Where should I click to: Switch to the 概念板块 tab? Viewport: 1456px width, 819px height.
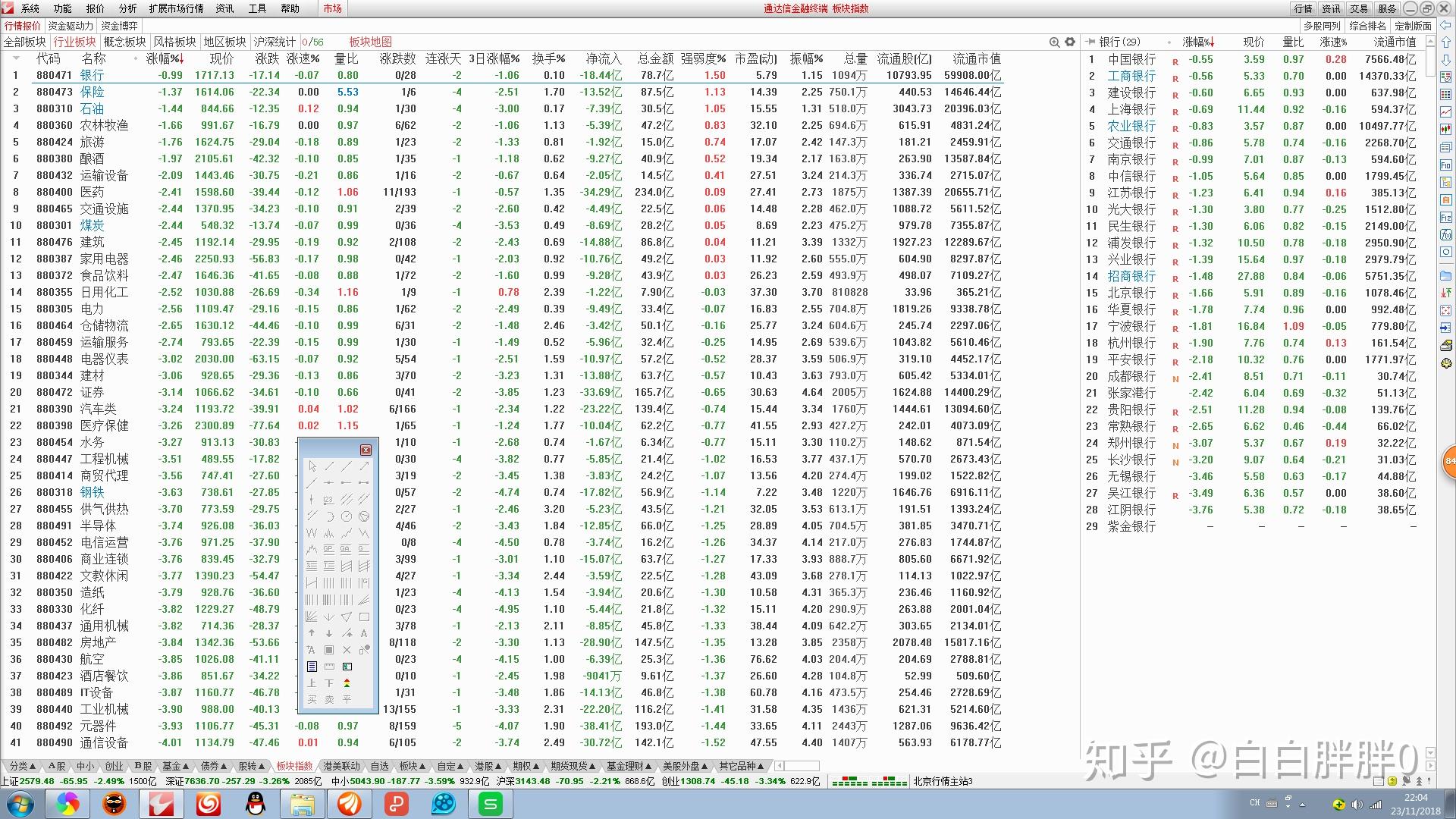click(124, 42)
